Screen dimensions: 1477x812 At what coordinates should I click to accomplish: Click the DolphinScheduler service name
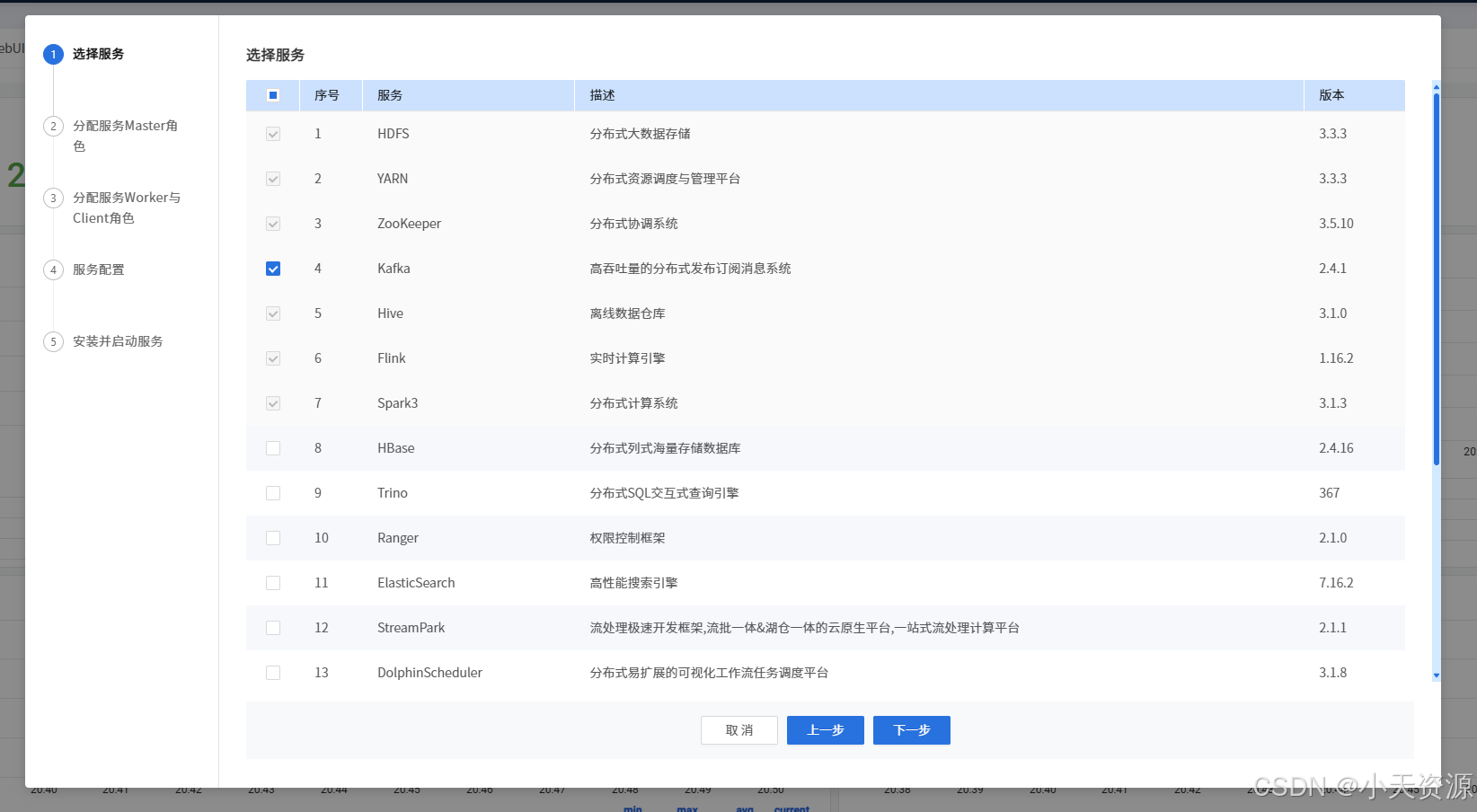coord(429,673)
